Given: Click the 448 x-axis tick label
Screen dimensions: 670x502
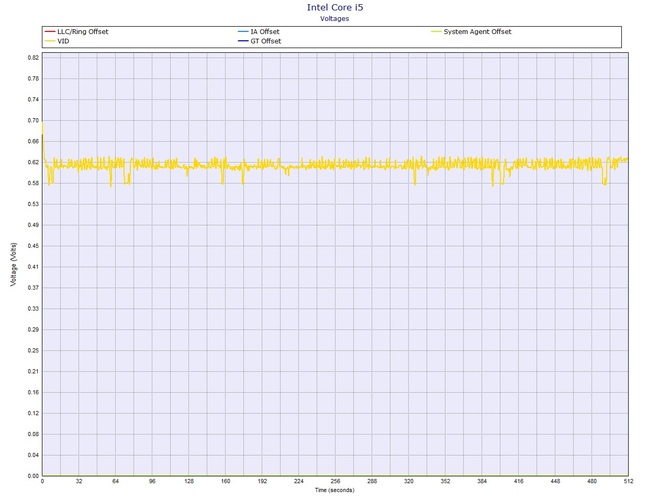Looking at the screenshot, I should point(555,481).
